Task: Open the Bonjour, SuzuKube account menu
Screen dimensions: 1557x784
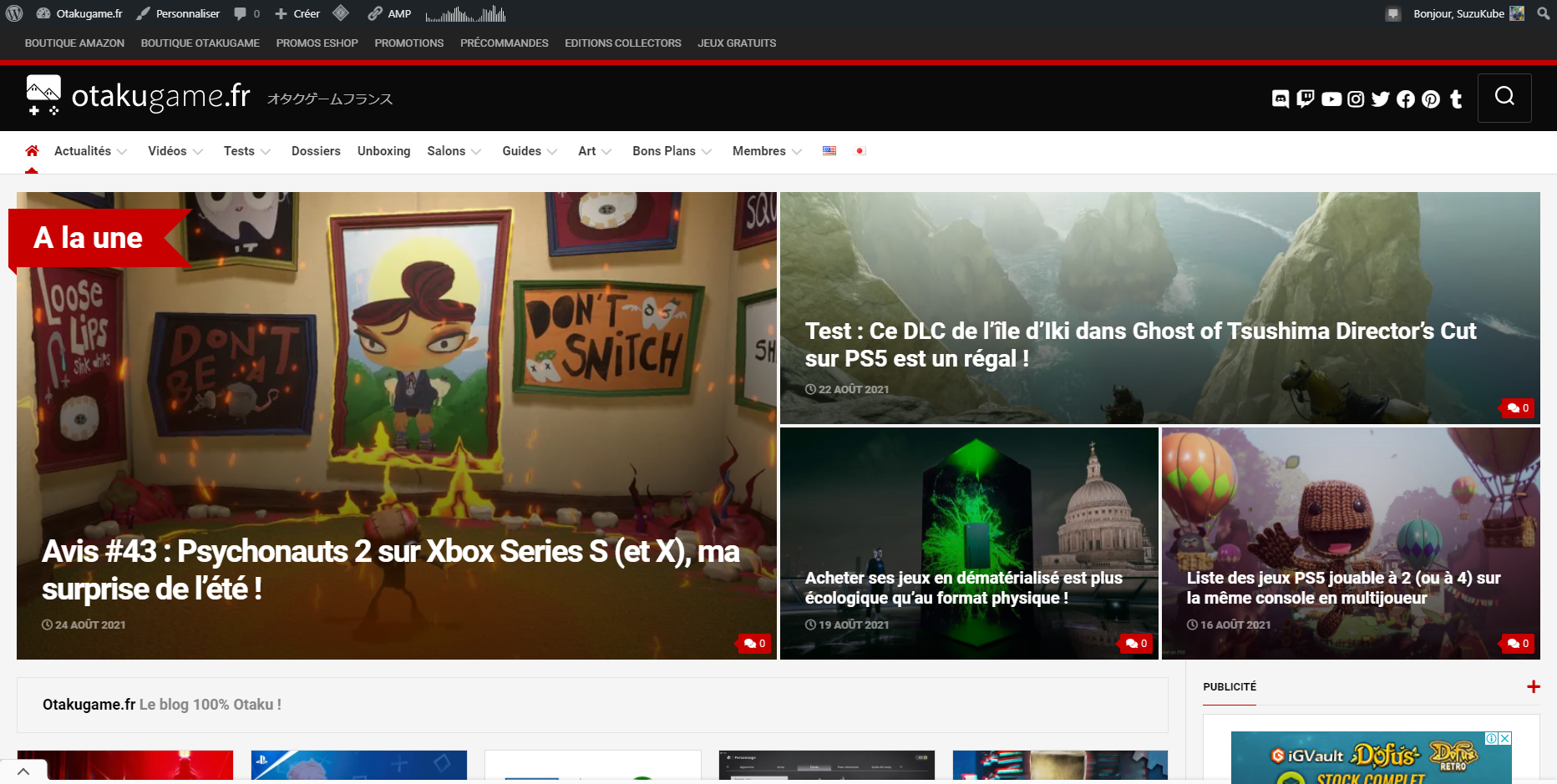Action: click(1468, 13)
